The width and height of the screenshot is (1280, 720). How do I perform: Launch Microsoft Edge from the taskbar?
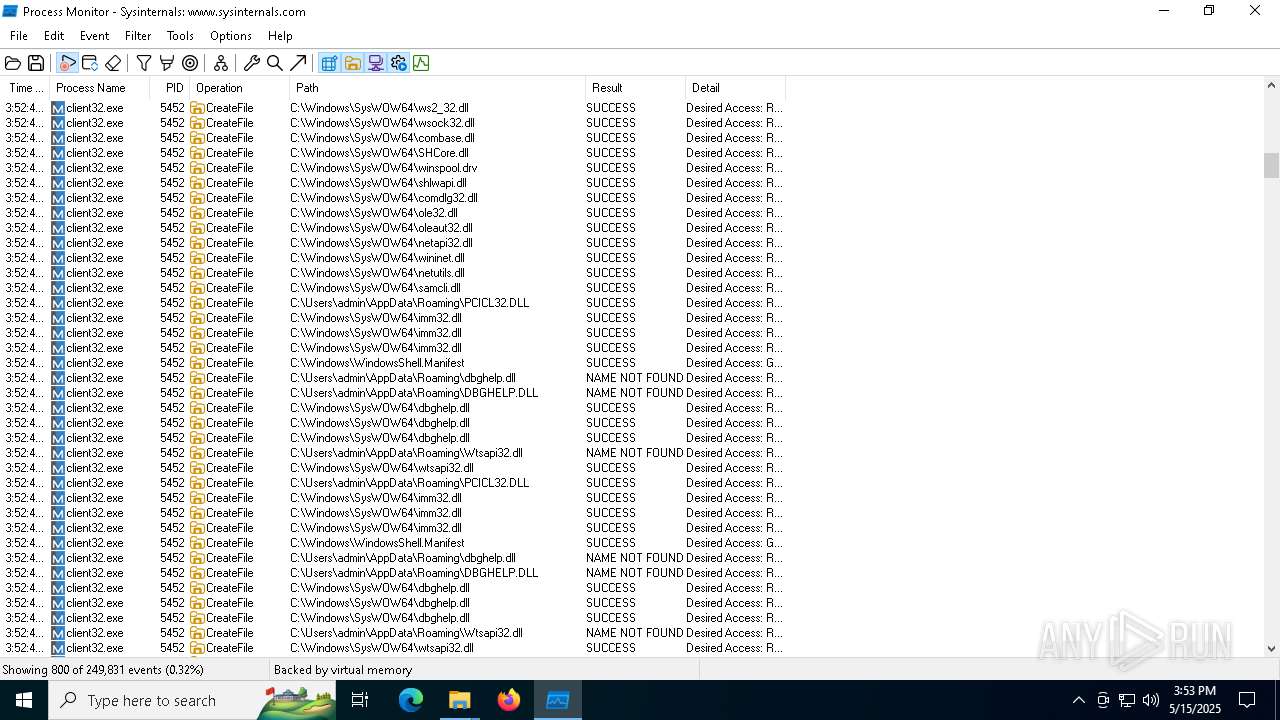[x=411, y=700]
